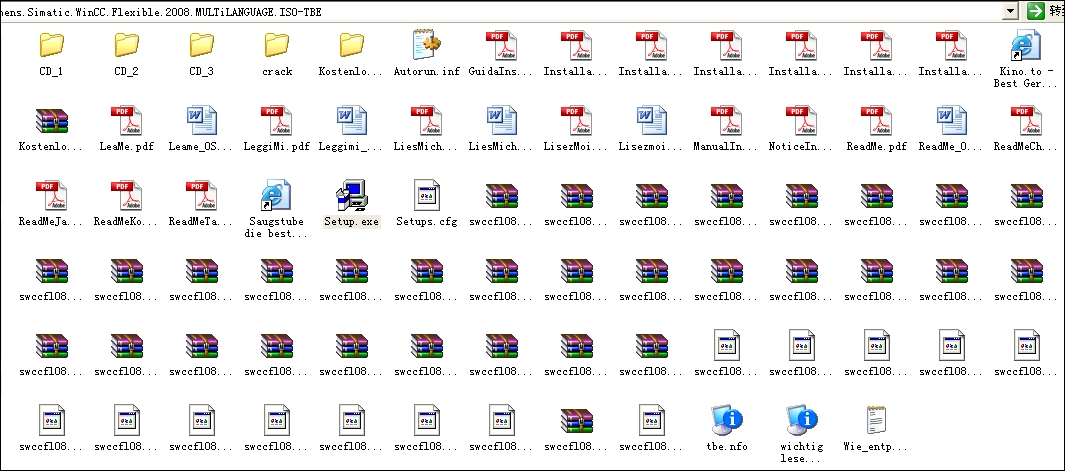Open the Wie_entp text file
Image resolution: width=1065 pixels, height=471 pixels.
(877, 421)
